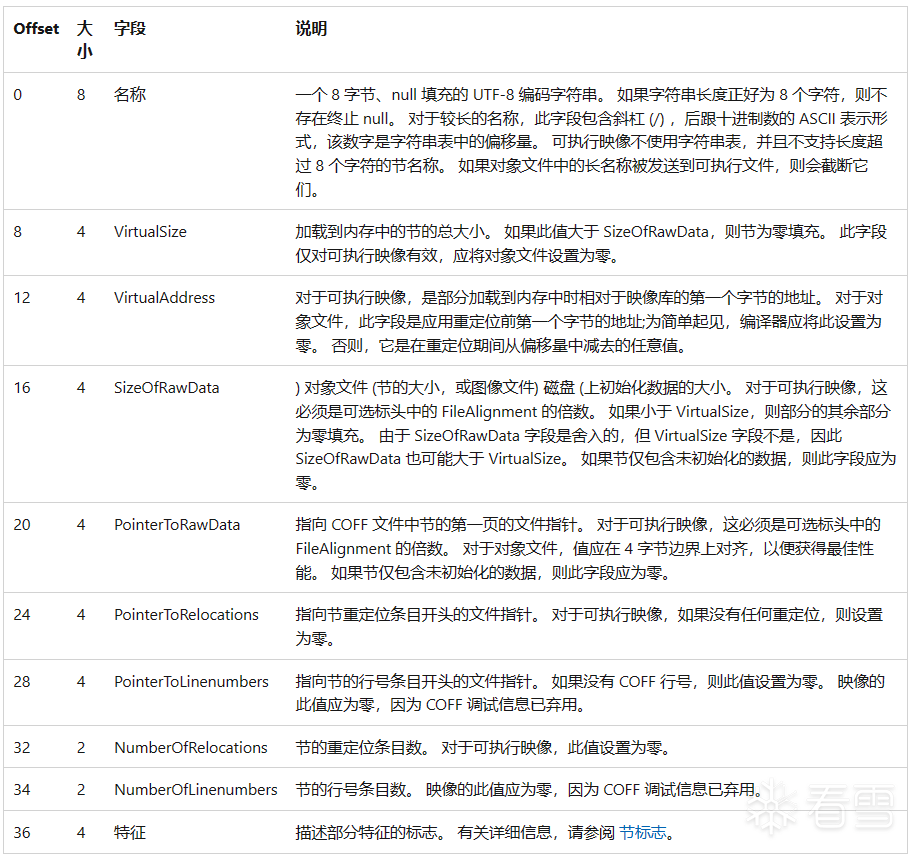Screen dimensions: 916x859
Task: Select the VirtualSize field cell
Action: [150, 232]
